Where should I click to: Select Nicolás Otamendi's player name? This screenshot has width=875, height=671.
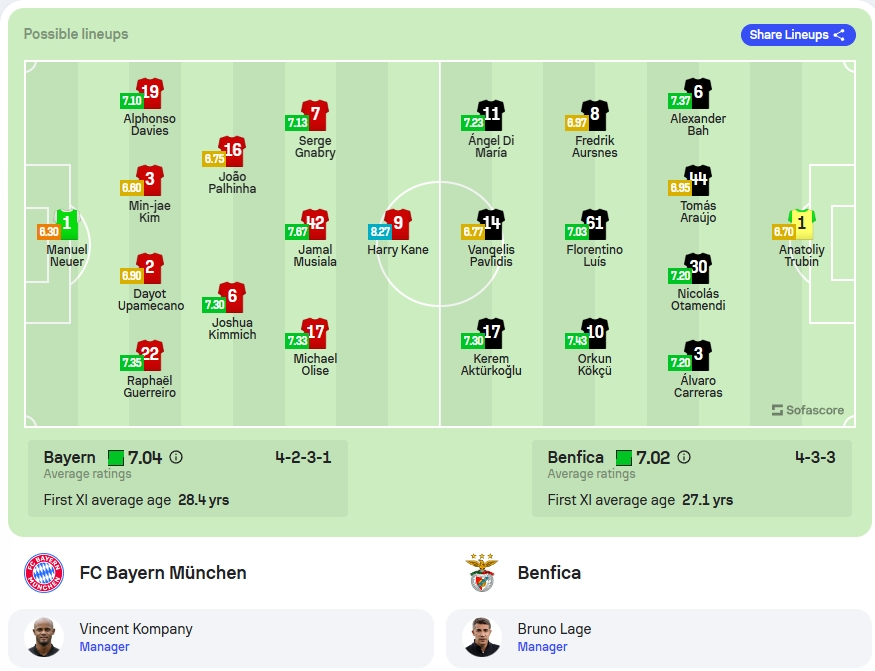pyautogui.click(x=698, y=300)
